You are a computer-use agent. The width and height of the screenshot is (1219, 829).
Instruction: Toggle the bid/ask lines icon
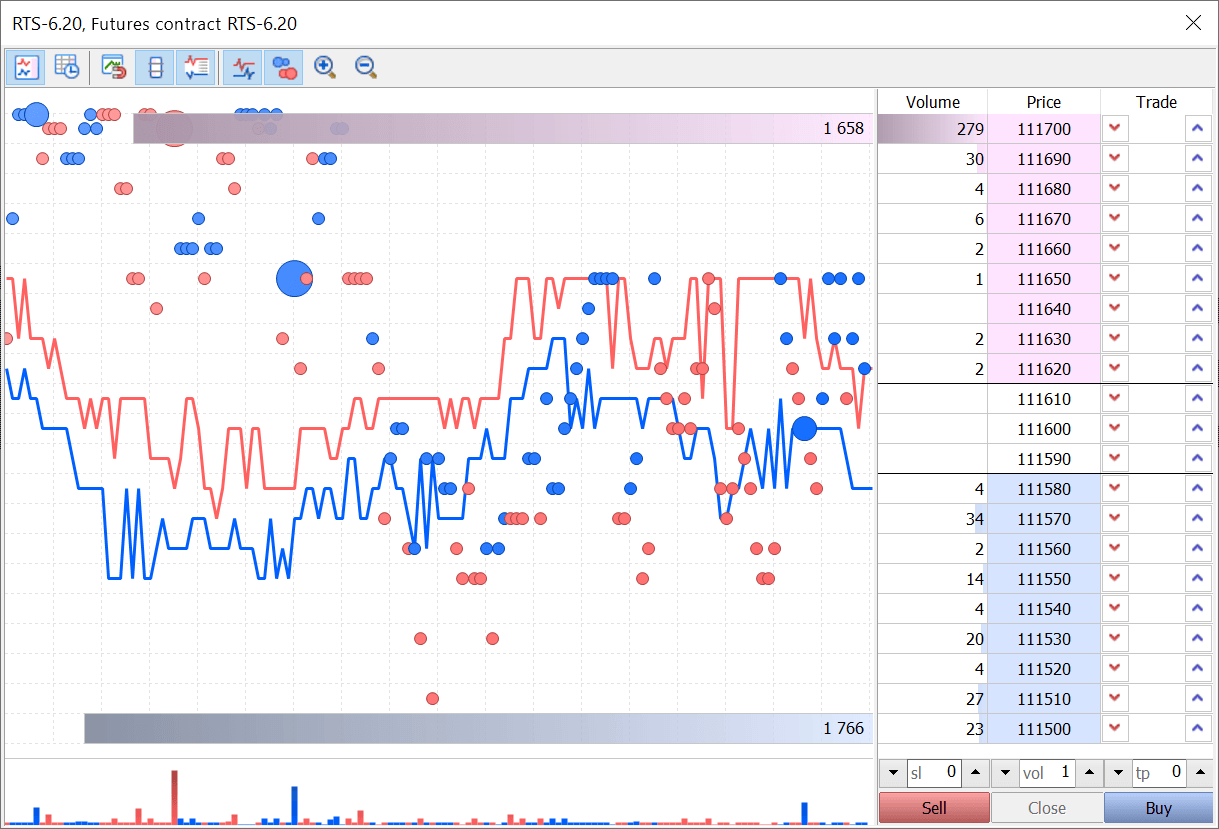[x=243, y=67]
